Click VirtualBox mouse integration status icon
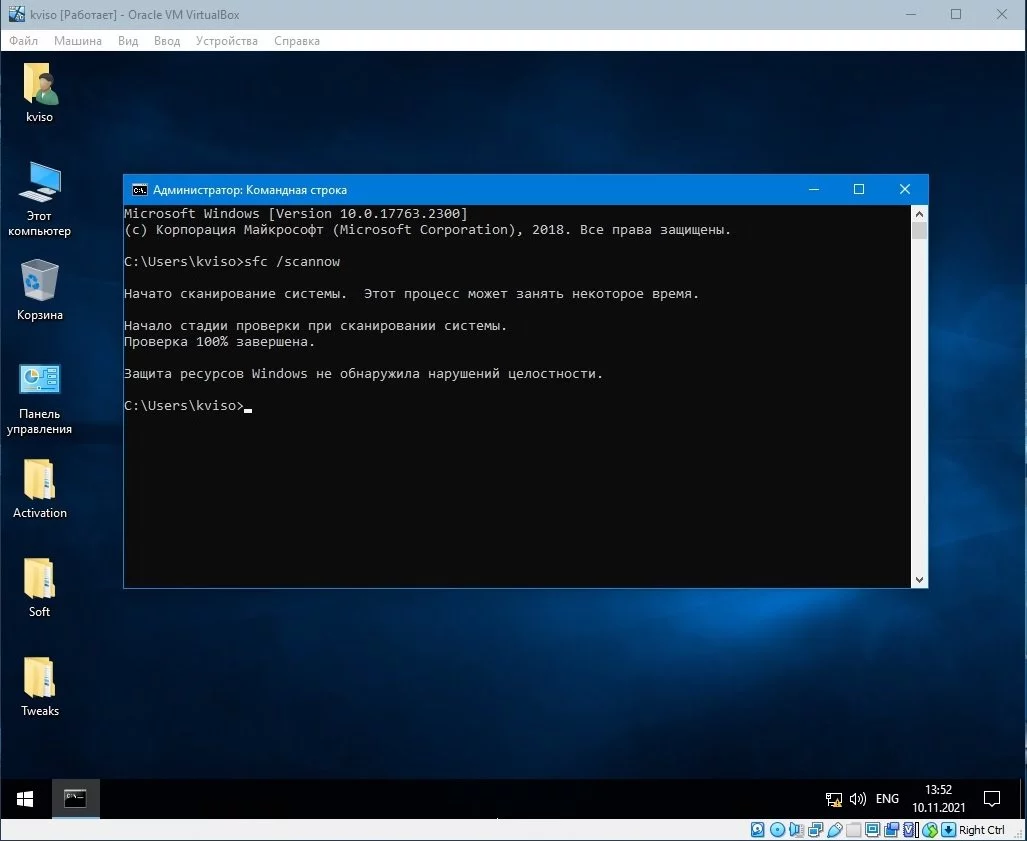The width and height of the screenshot is (1027, 841). pos(929,830)
